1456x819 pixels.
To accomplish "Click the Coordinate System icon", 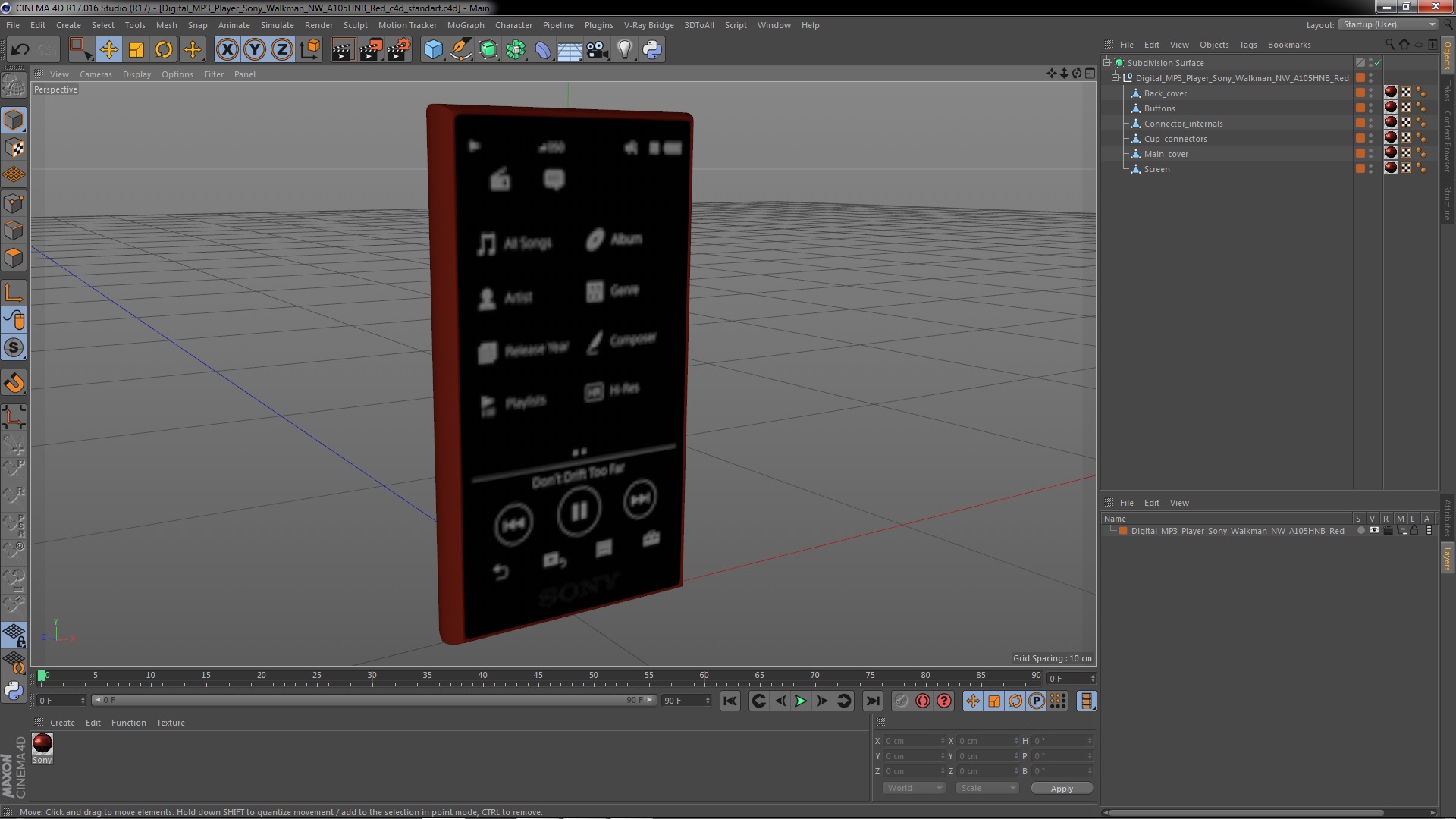I will 310,50.
